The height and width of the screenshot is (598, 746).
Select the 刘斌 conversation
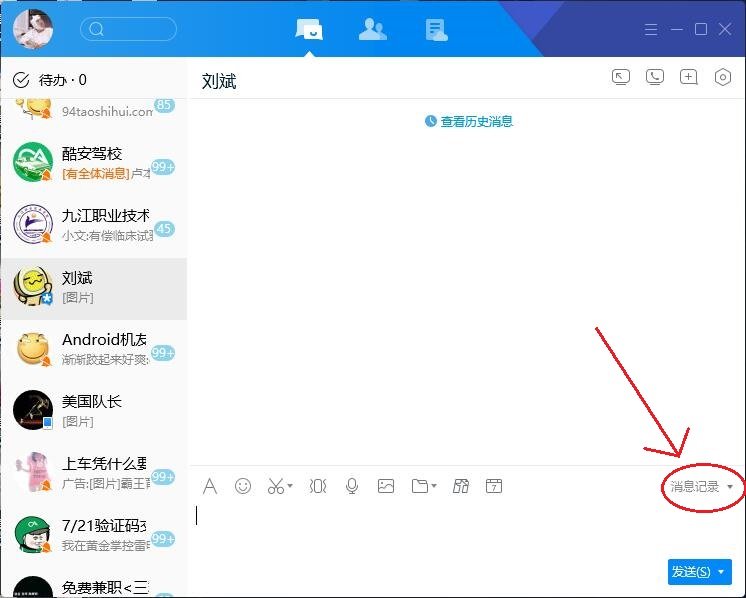click(94, 289)
